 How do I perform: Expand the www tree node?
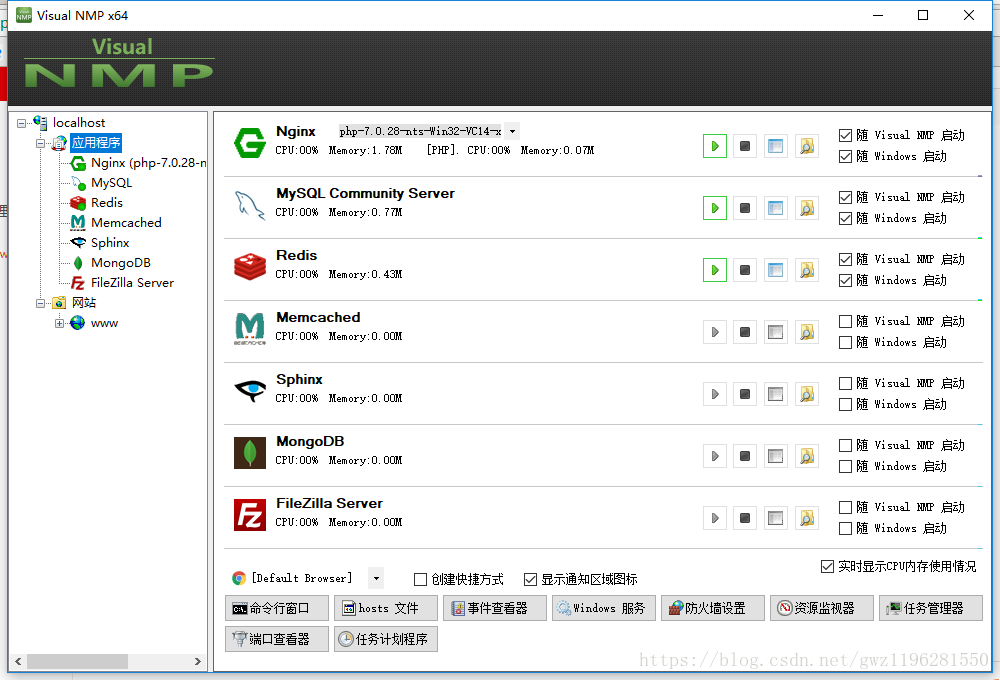[x=59, y=323]
